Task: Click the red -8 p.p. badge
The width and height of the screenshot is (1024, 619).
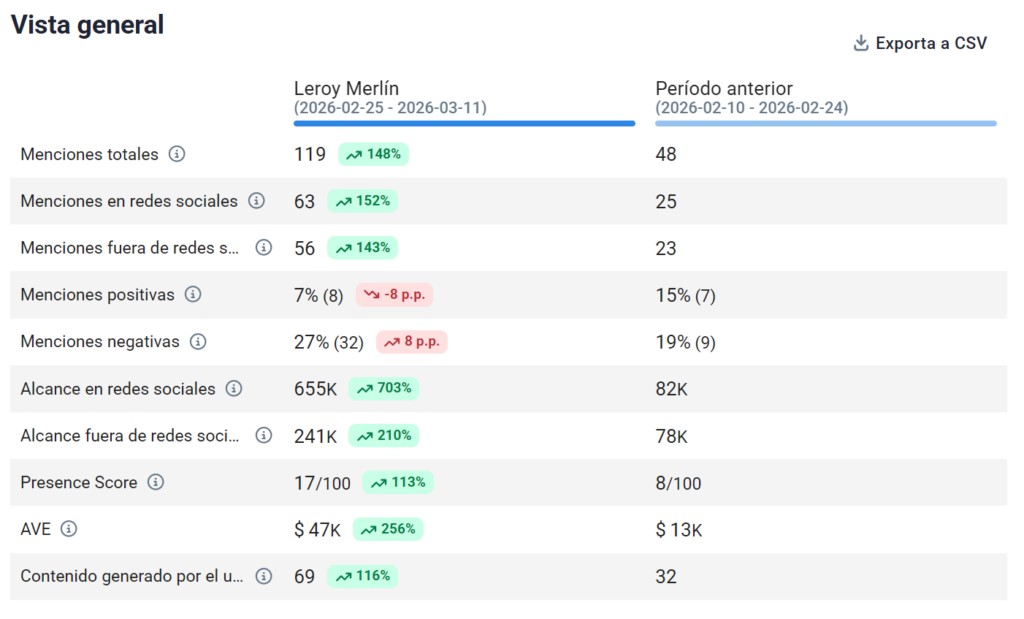Action: (x=394, y=295)
